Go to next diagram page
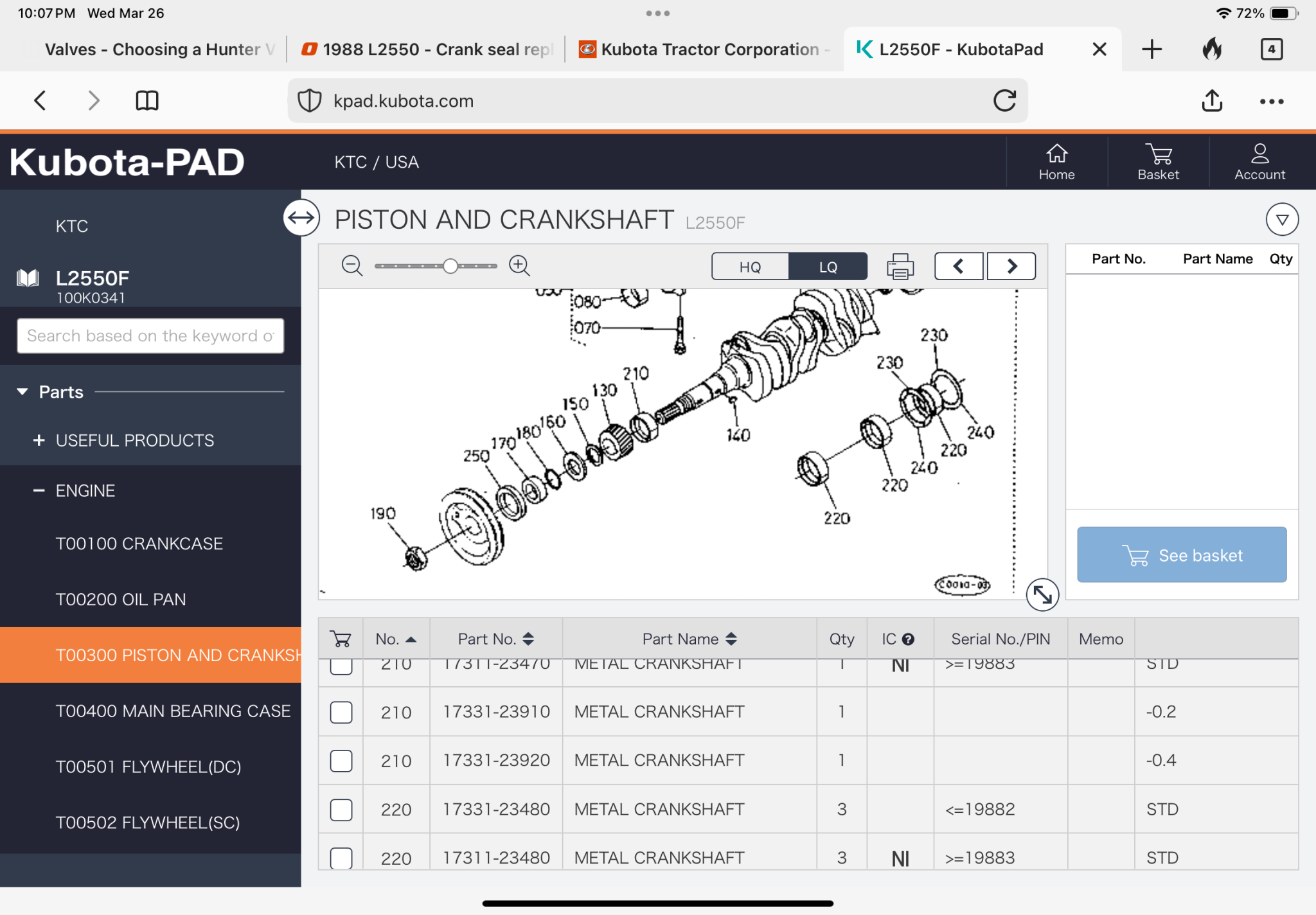Image resolution: width=1316 pixels, height=915 pixels. click(x=1011, y=266)
